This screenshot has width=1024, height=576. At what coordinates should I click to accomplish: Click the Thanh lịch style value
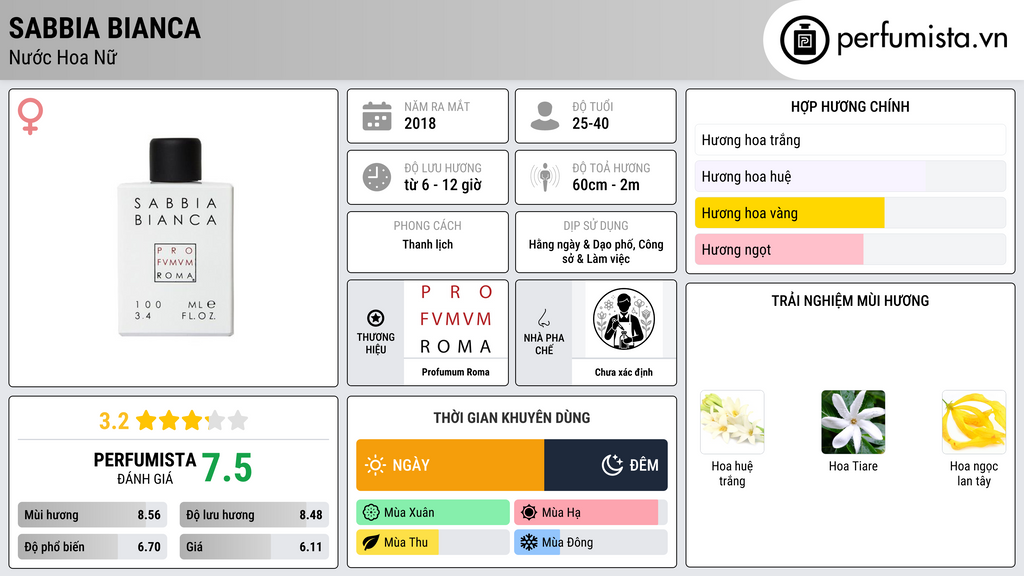428,244
